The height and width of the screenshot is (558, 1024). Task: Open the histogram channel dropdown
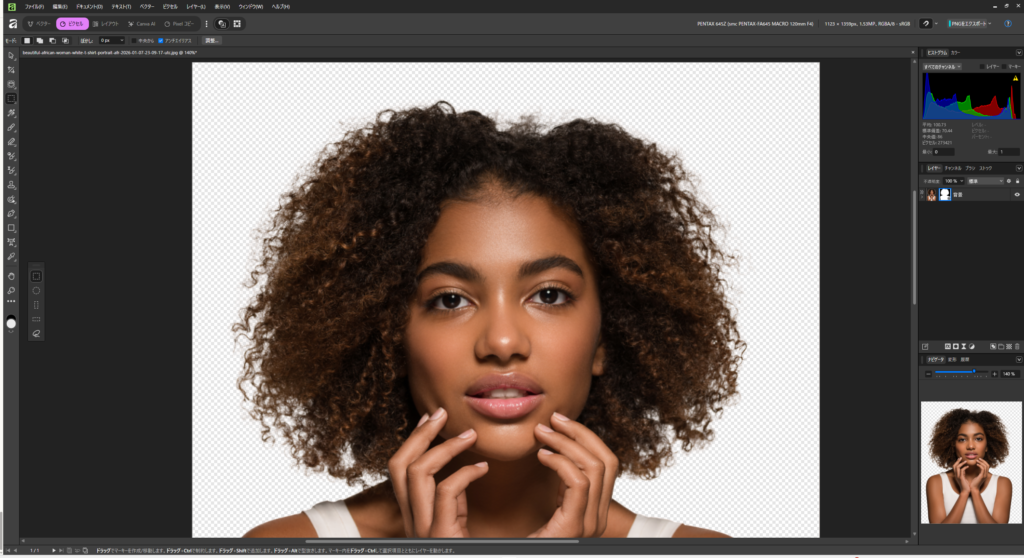pos(942,67)
